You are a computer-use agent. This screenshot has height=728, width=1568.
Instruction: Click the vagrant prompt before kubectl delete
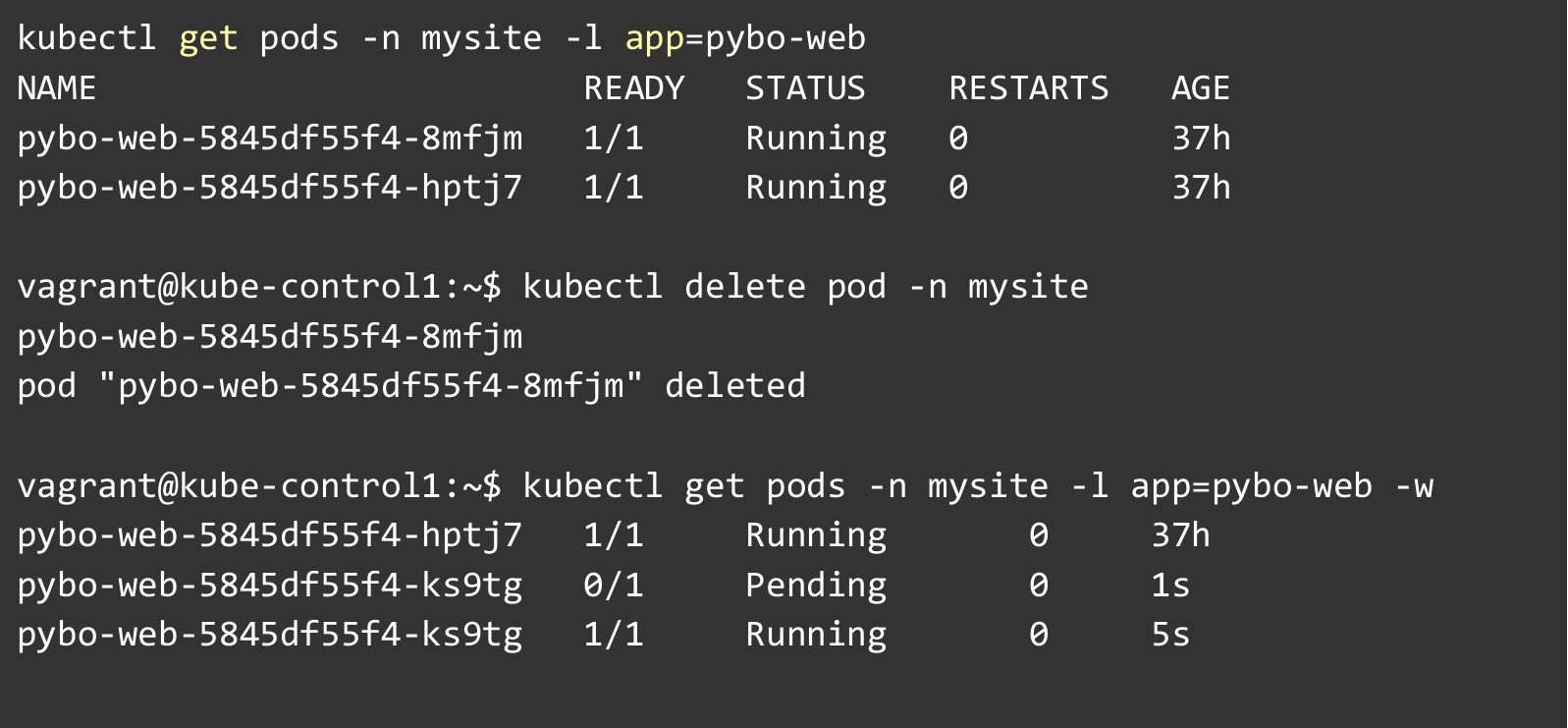tap(259, 287)
